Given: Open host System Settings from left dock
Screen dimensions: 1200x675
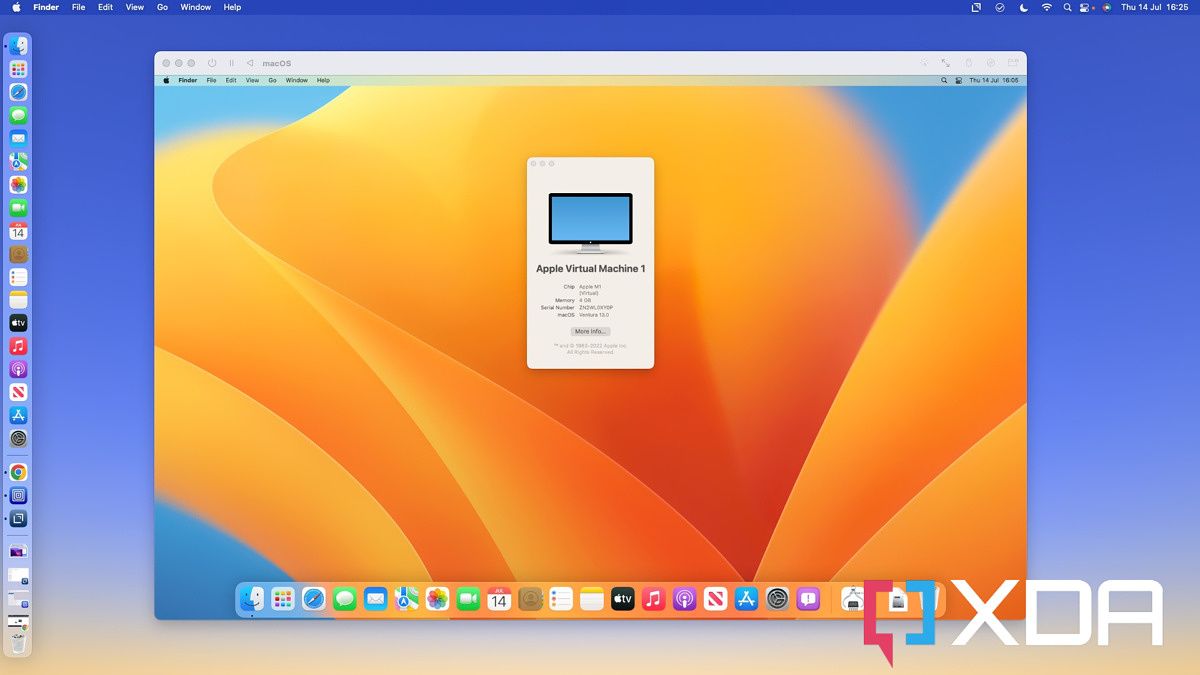Looking at the screenshot, I should (18, 438).
